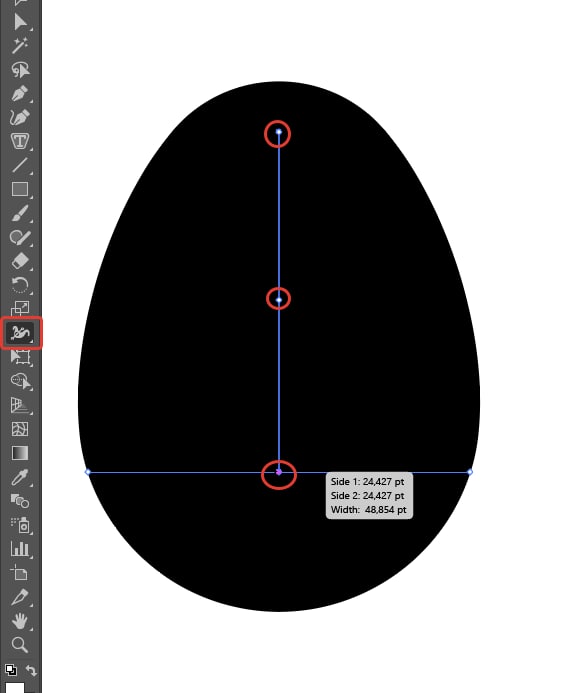The height and width of the screenshot is (693, 573).
Task: Select the Direct Selection tool
Action: click(x=20, y=21)
